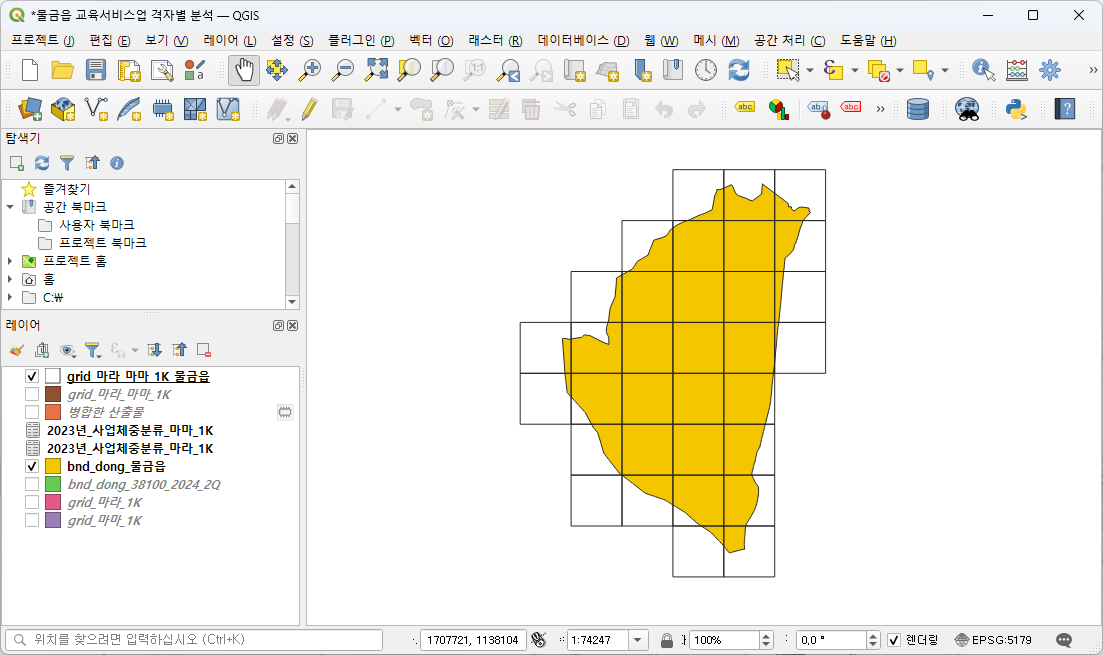This screenshot has height=655, width=1103.
Task: Open the attribute table/field calculator icon
Action: tap(1016, 70)
